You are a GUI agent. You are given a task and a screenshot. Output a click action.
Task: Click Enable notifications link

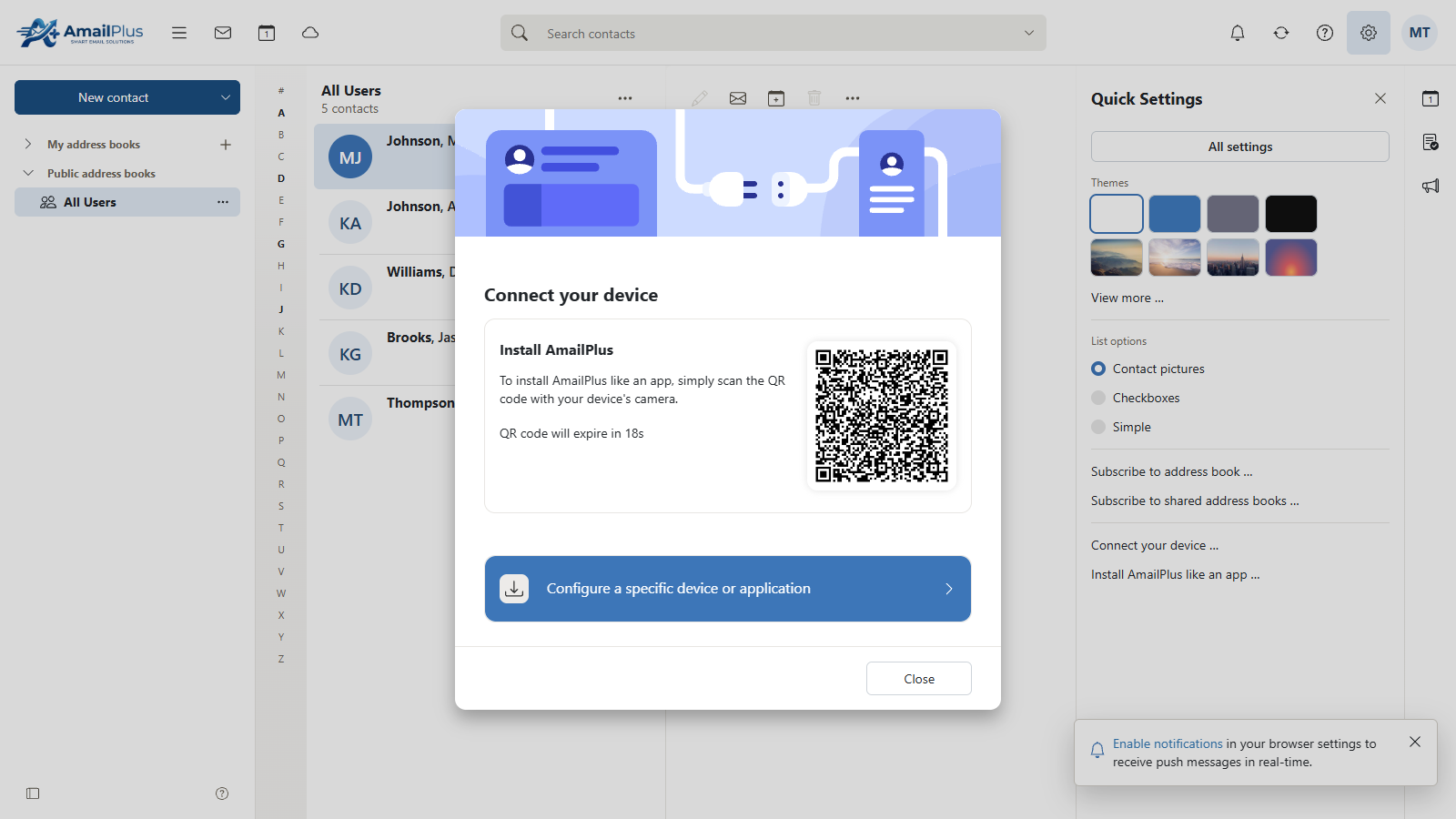point(1168,743)
